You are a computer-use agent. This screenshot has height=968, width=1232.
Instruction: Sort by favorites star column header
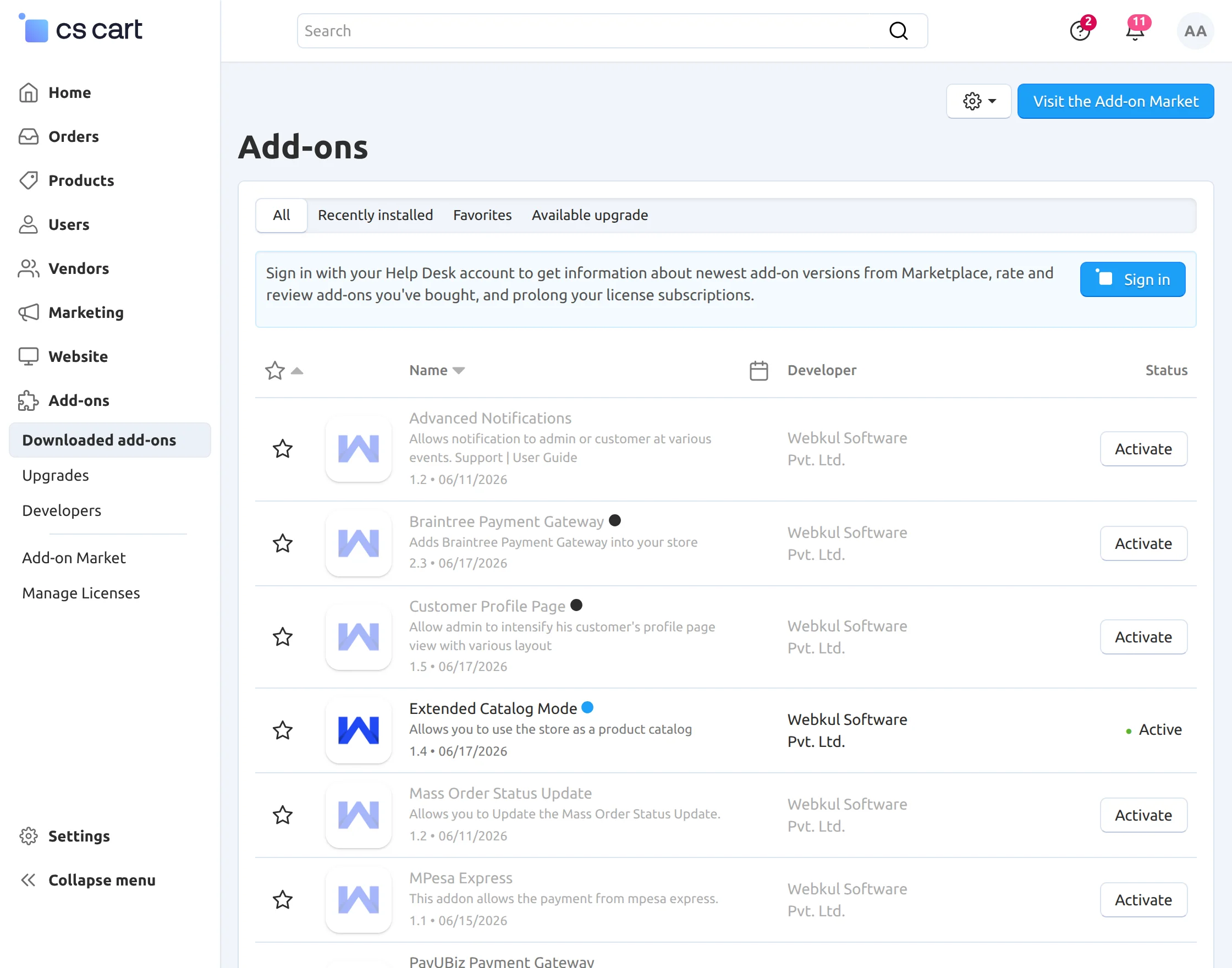[x=284, y=371]
